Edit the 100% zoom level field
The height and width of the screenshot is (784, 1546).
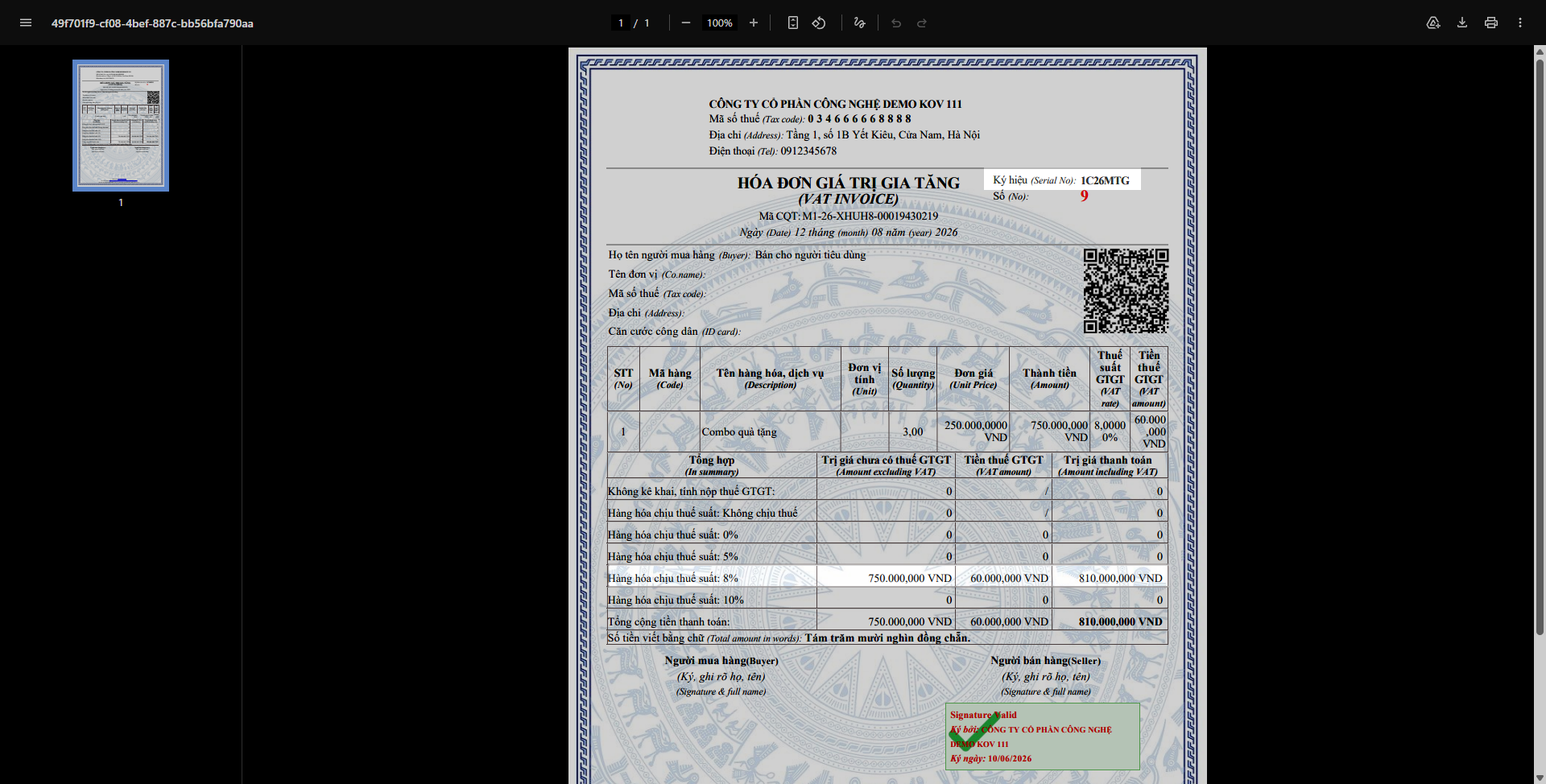pyautogui.click(x=720, y=23)
